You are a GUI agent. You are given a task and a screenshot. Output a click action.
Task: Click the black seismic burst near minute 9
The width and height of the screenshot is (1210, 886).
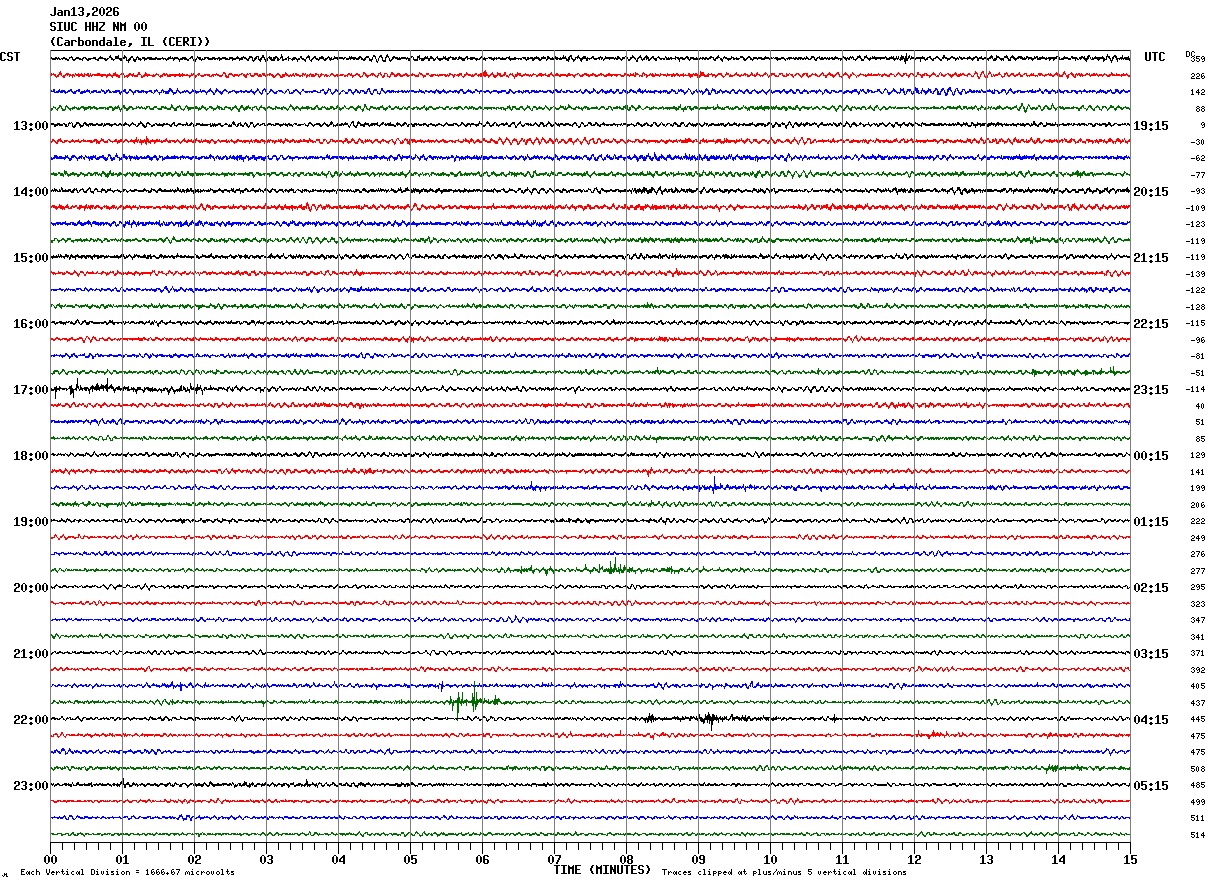tap(710, 718)
